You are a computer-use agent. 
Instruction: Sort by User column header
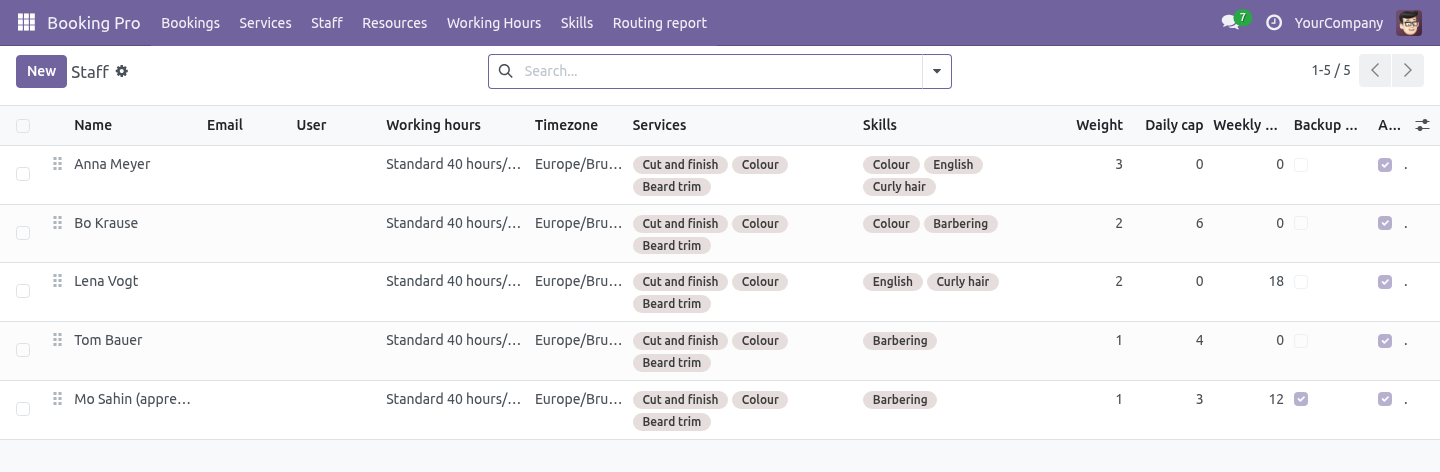click(311, 125)
